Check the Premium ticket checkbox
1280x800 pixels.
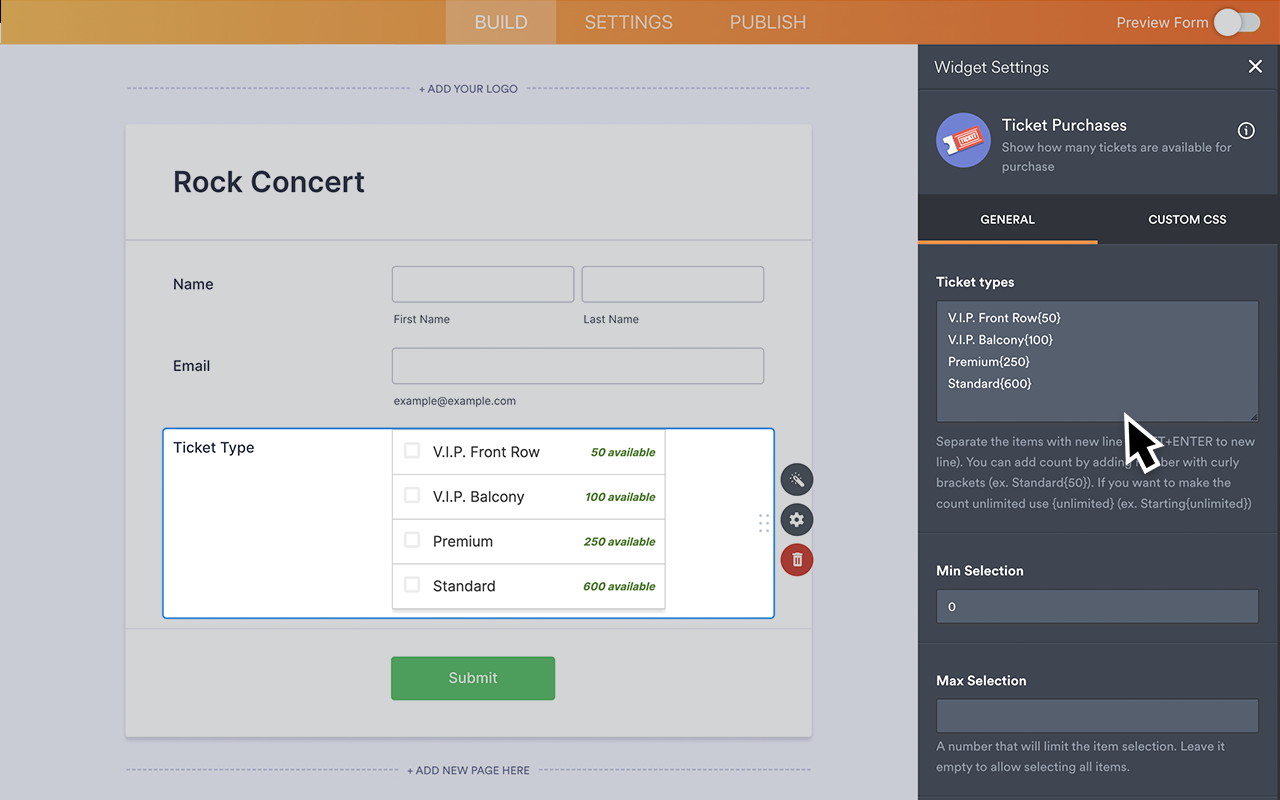pos(412,541)
